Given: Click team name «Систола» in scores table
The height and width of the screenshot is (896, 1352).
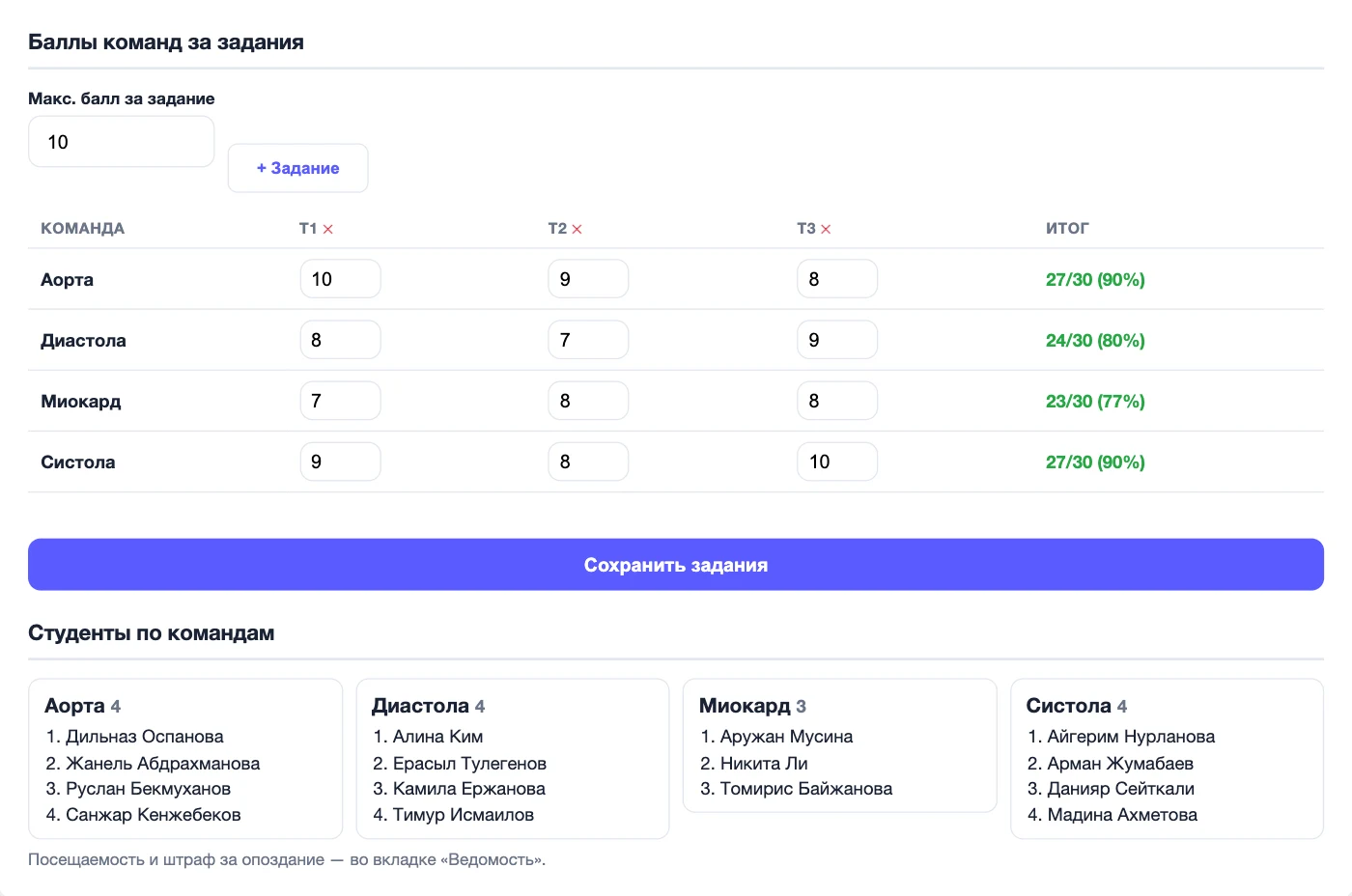Looking at the screenshot, I should click(x=78, y=462).
